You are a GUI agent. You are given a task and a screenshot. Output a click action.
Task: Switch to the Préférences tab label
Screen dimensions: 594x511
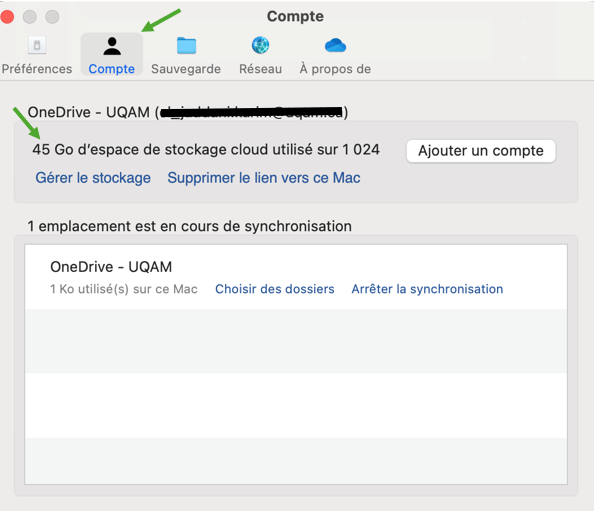(x=37, y=69)
